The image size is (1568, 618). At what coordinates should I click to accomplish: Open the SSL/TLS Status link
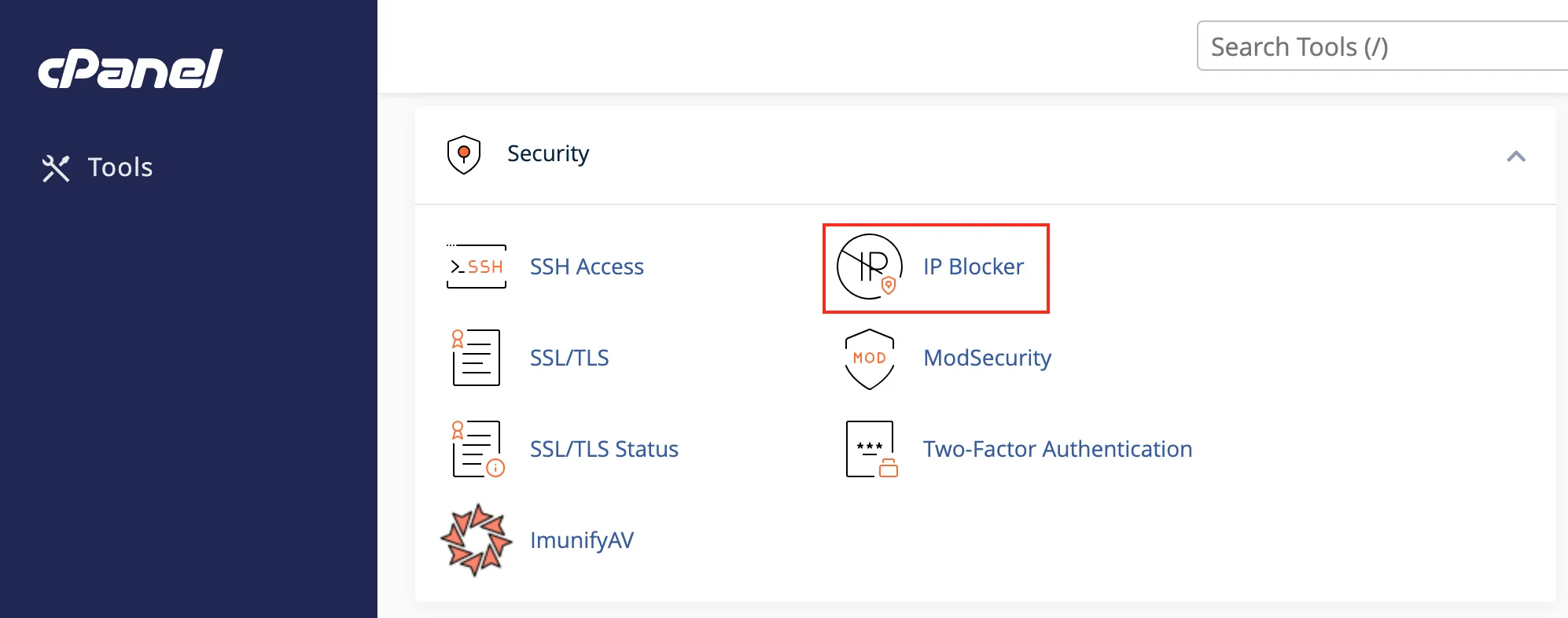point(604,449)
